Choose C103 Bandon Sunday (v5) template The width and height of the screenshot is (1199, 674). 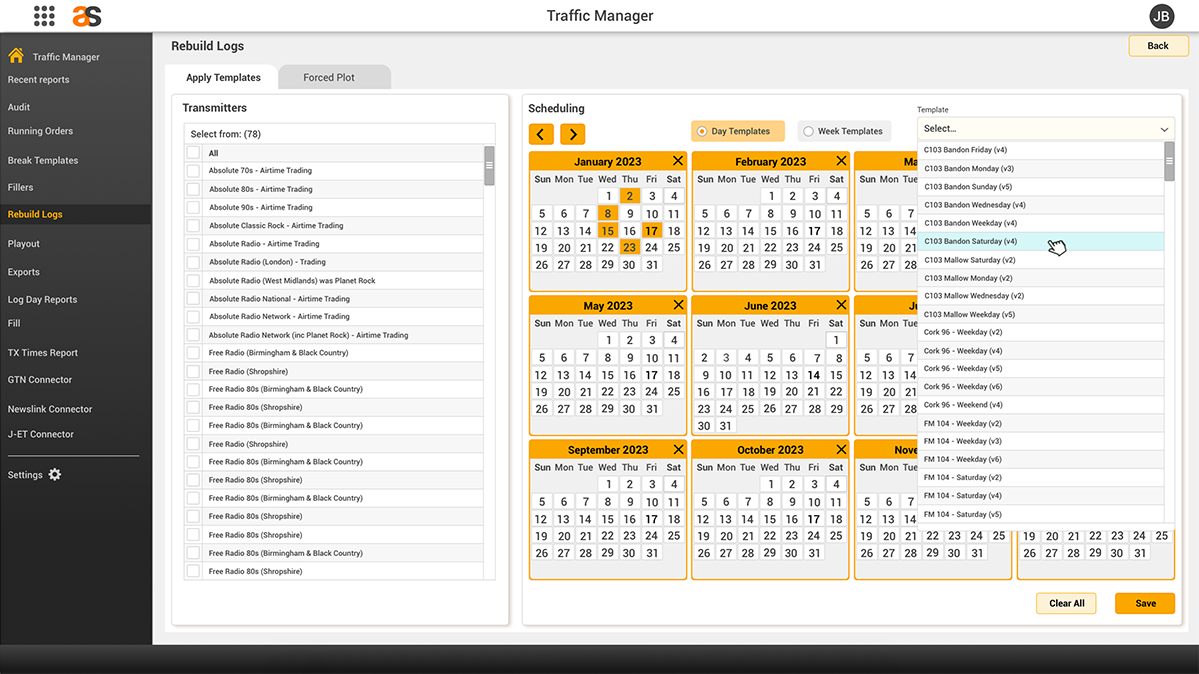pyautogui.click(x=1040, y=187)
